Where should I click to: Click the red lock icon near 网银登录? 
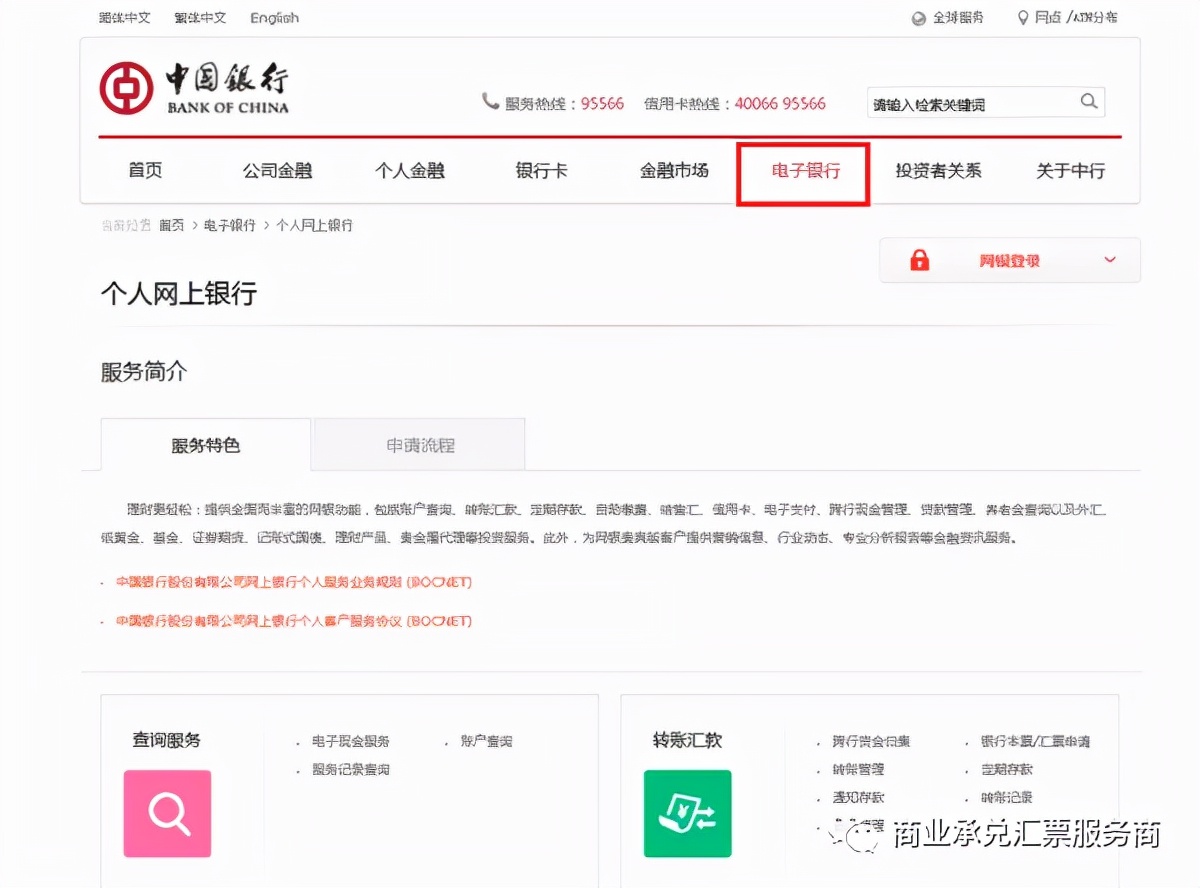[x=919, y=260]
